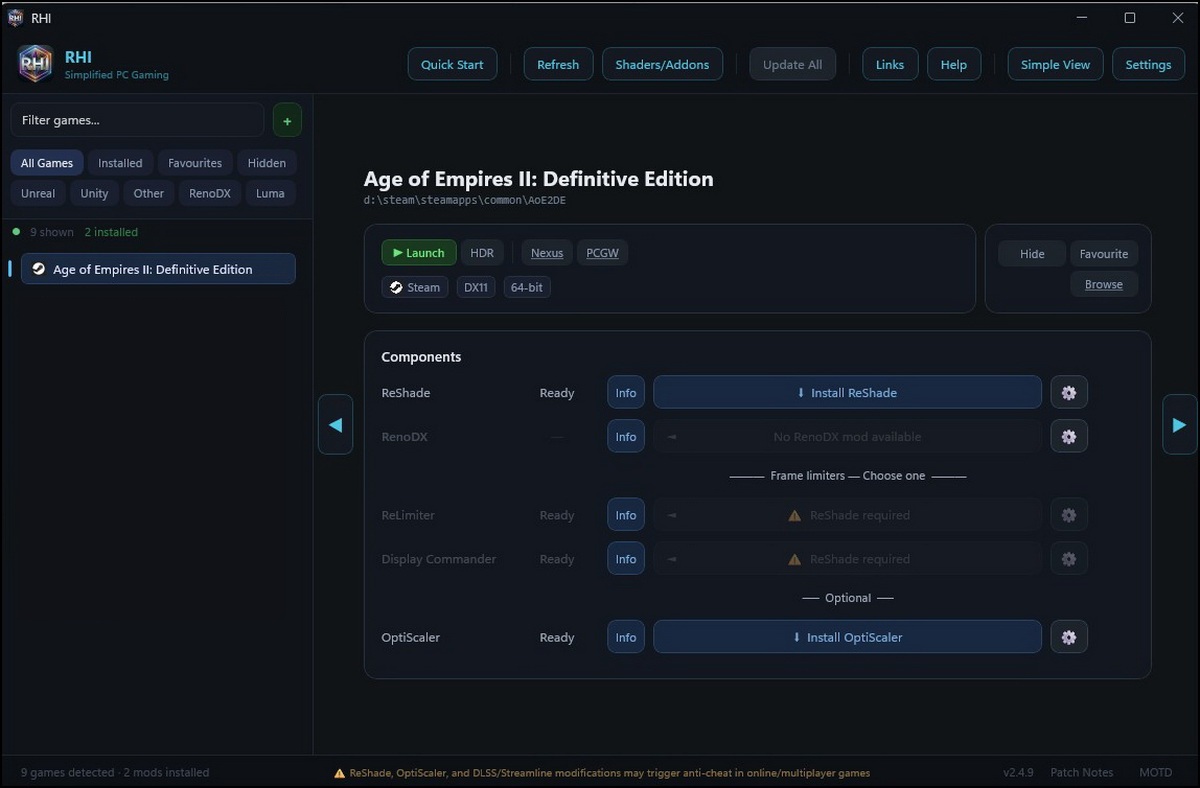This screenshot has height=788, width=1200.
Task: Click the Steam platform badge
Action: pyautogui.click(x=415, y=287)
